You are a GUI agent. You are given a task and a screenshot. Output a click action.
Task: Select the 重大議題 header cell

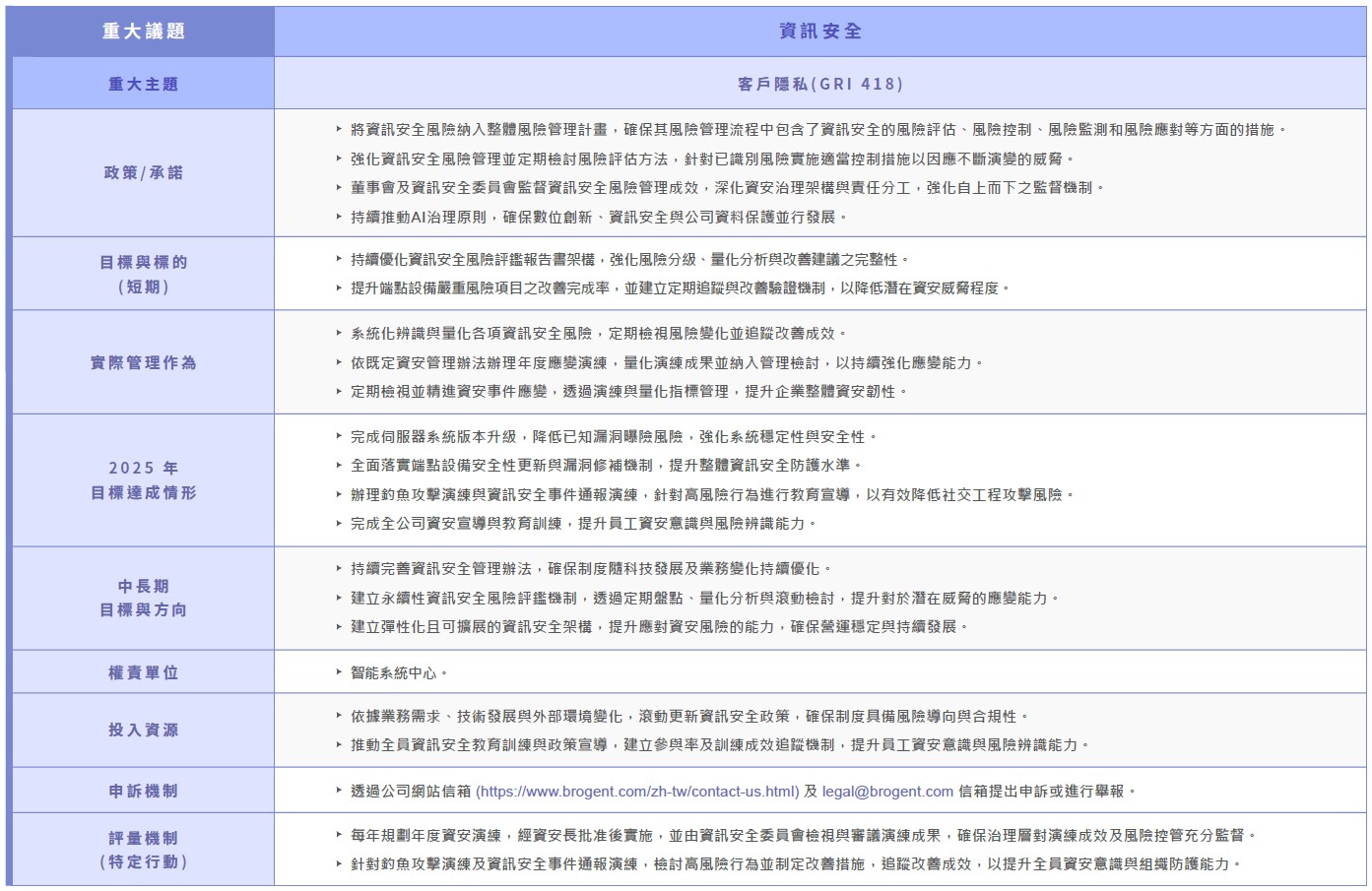pos(144,32)
